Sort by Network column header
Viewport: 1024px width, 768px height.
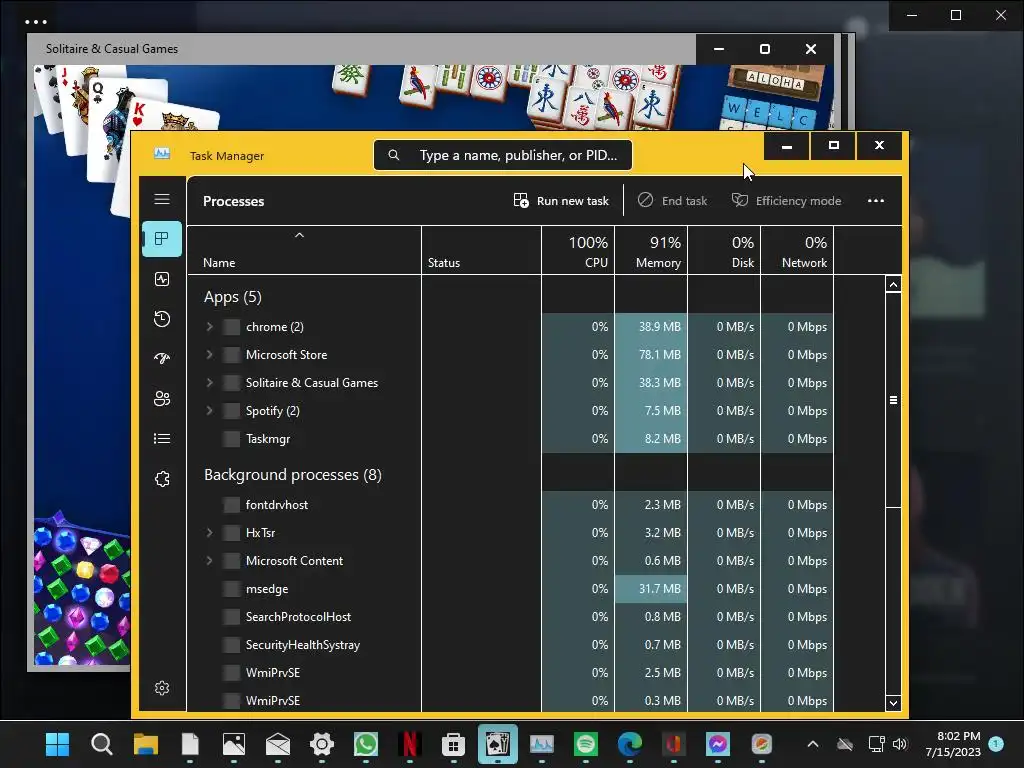point(797,250)
